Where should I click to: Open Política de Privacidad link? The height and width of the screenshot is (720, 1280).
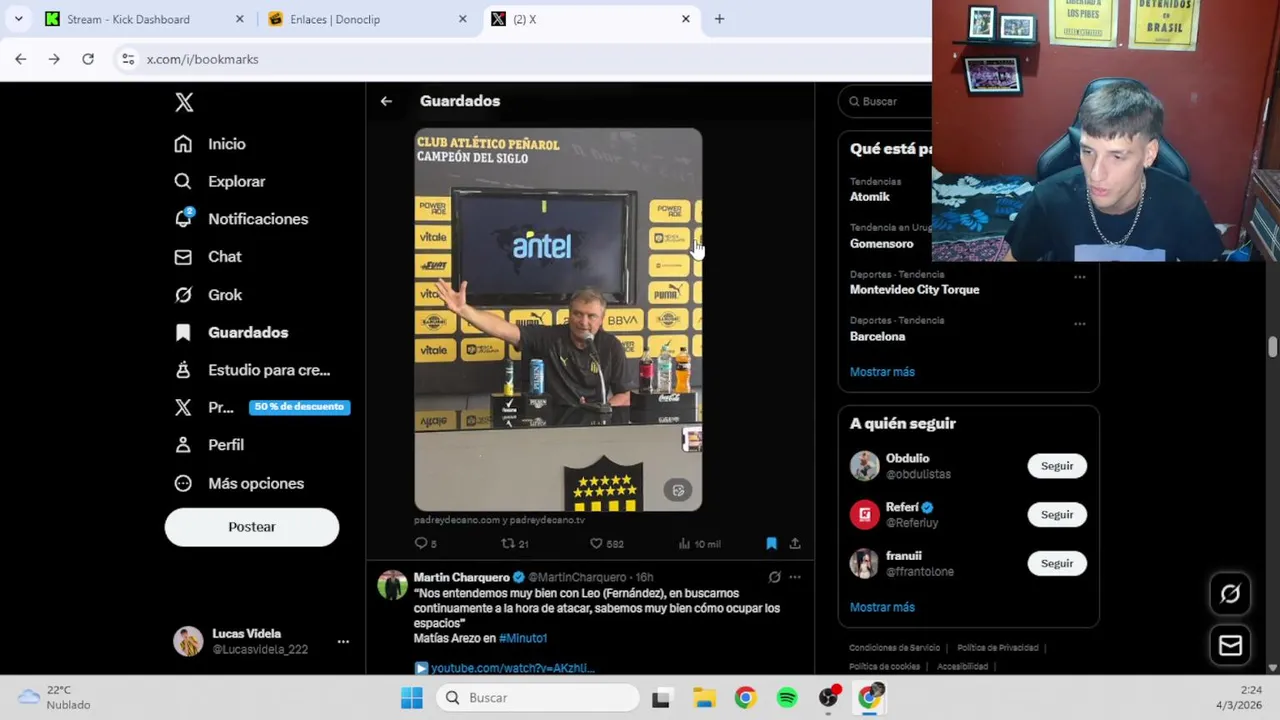click(997, 648)
